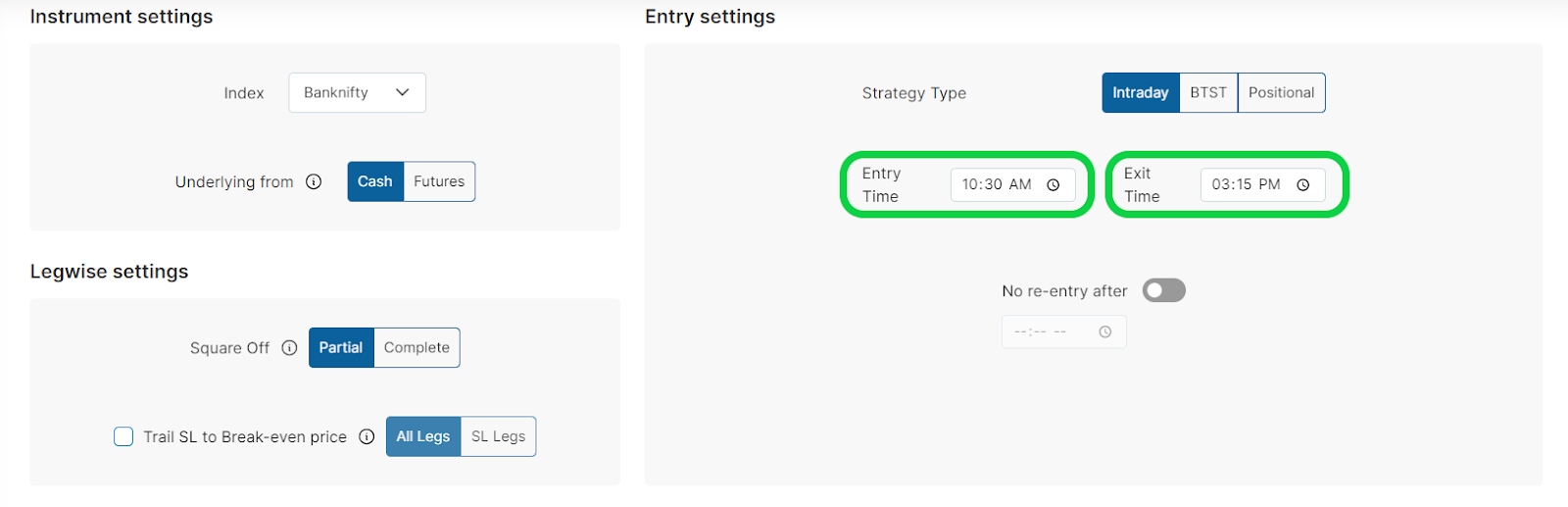Screen dimensions: 1568x507
Task: Click info icon after Trail SL to Break-even price
Action: pos(367,436)
